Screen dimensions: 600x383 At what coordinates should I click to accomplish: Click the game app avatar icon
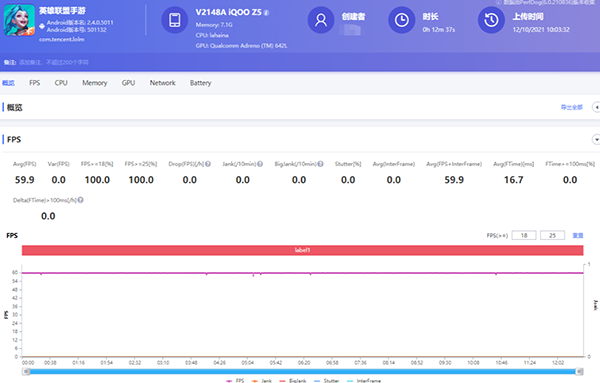pyautogui.click(x=19, y=20)
